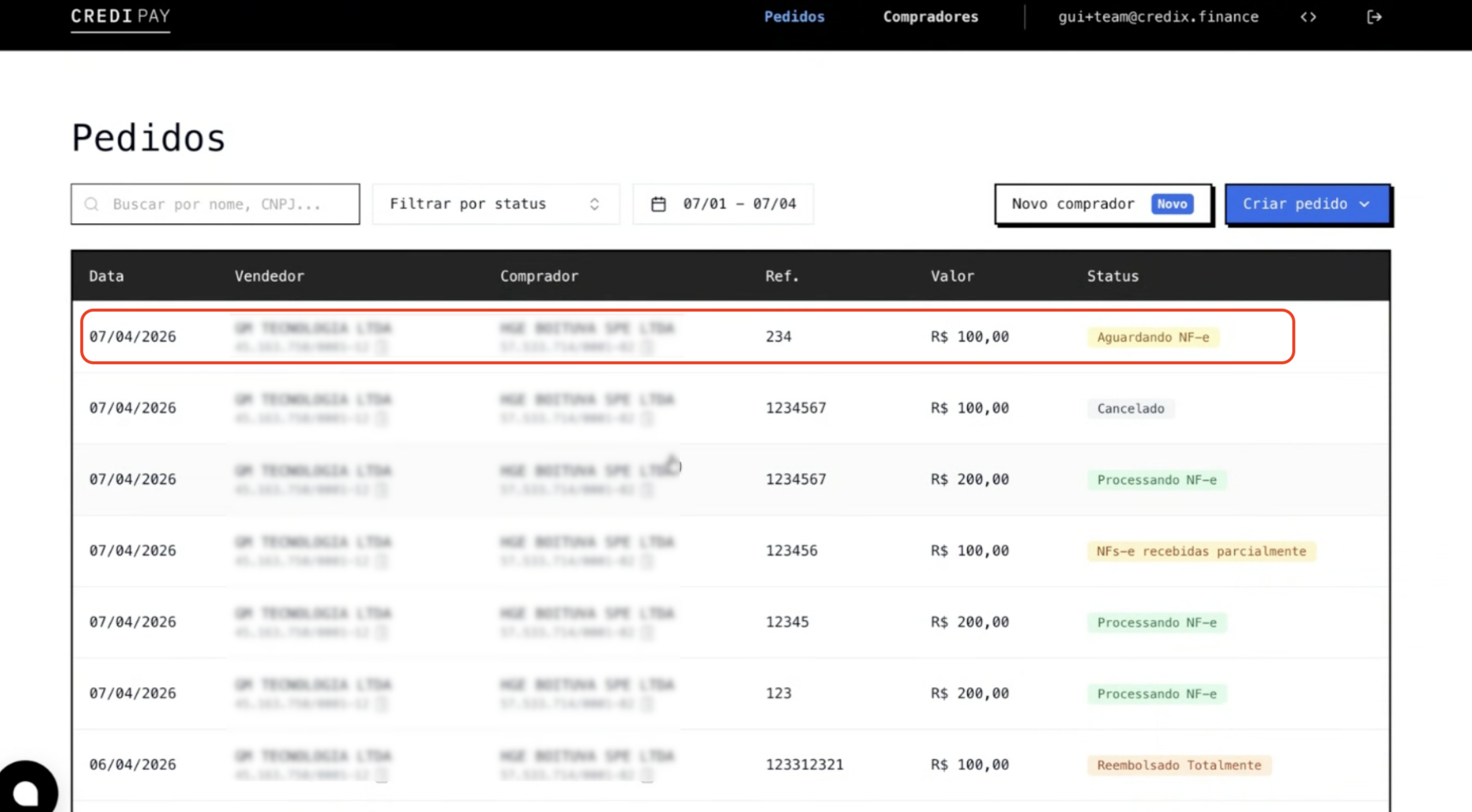Click the magnifier icon in search box
This screenshot has height=812, width=1472.
[91, 204]
